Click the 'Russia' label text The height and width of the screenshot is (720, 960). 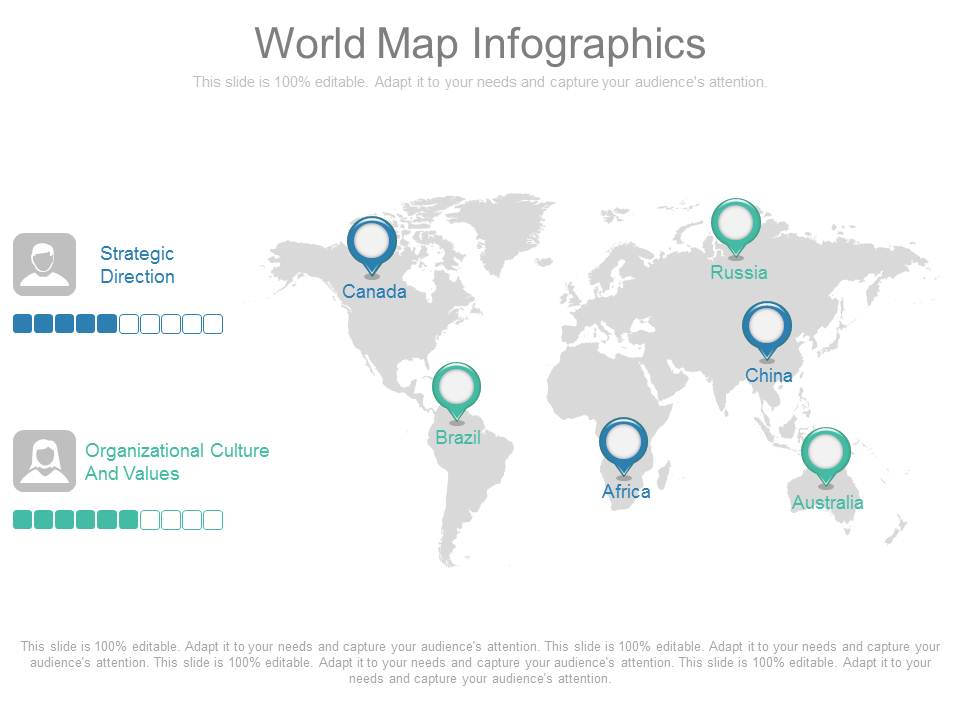click(x=739, y=272)
